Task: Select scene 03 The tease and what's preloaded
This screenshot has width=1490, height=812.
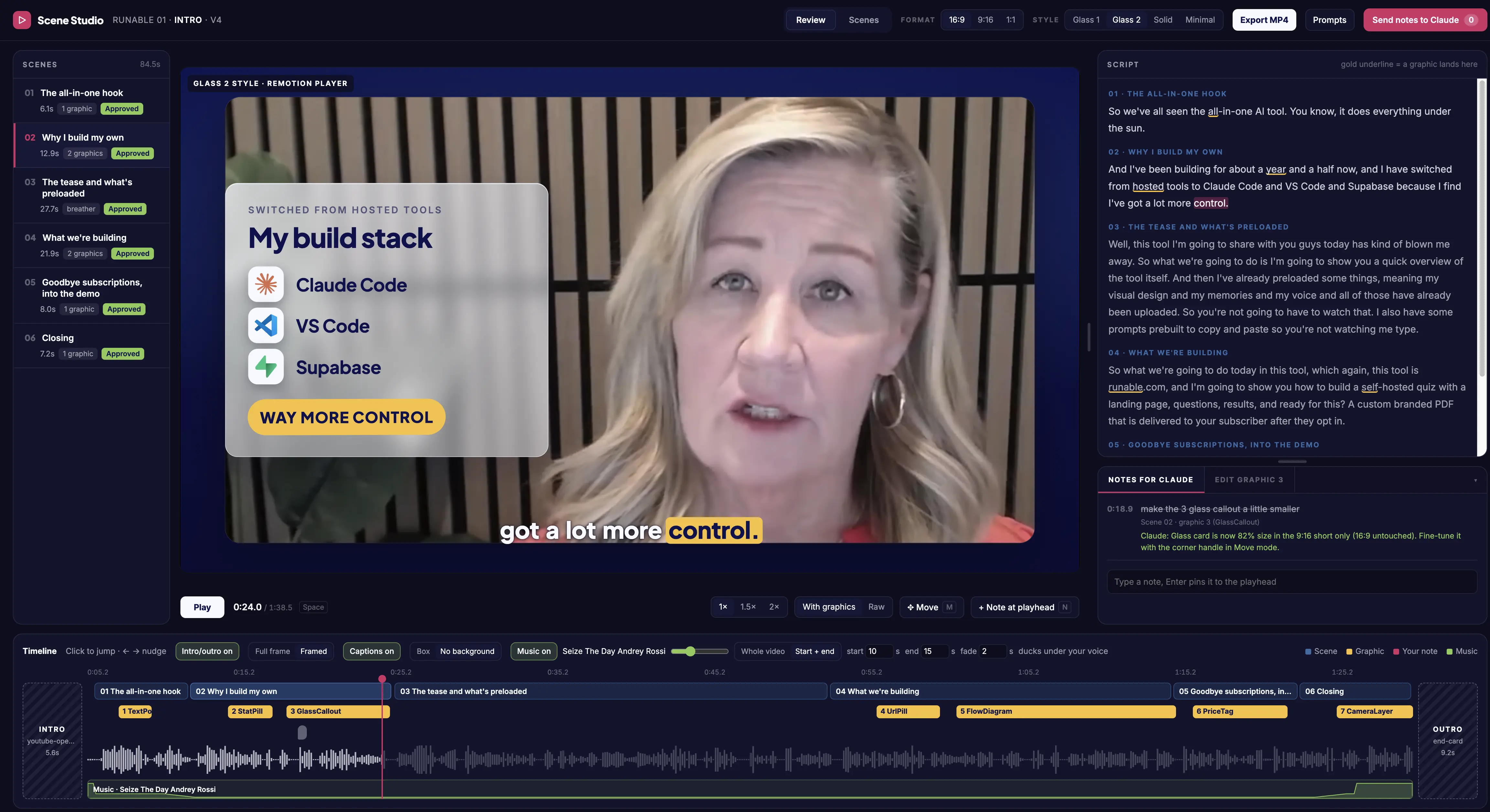Action: 92,196
